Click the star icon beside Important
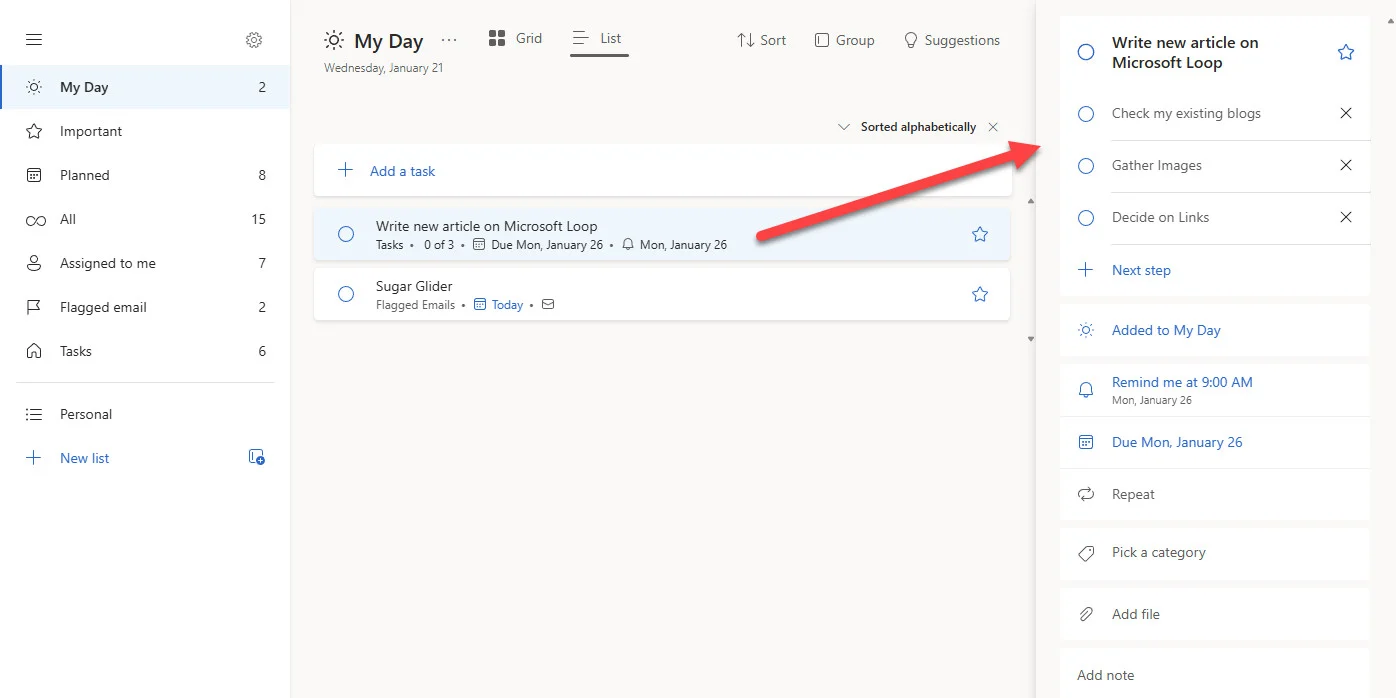Screen dimensions: 1396x698 (x=34, y=131)
